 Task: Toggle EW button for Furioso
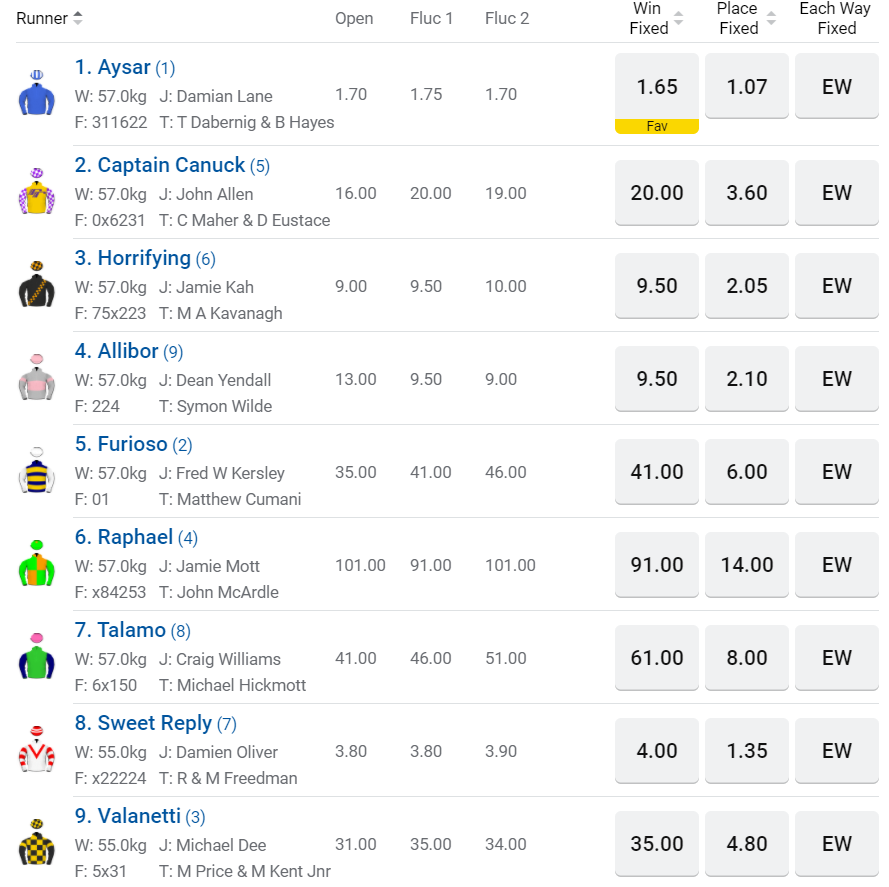click(x=837, y=472)
